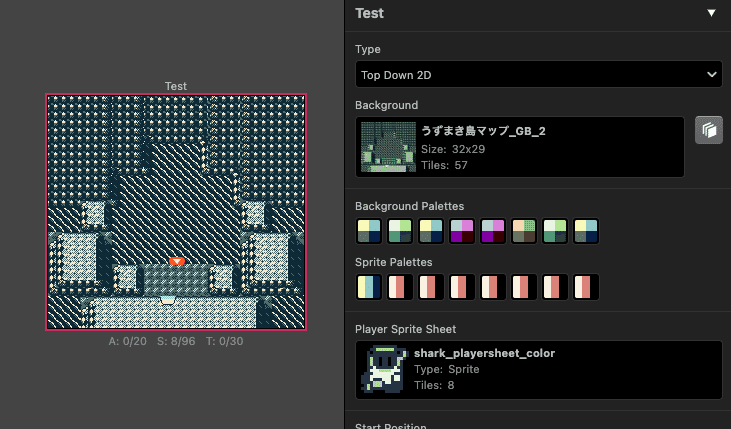Select the third background palette swatch

click(x=431, y=231)
